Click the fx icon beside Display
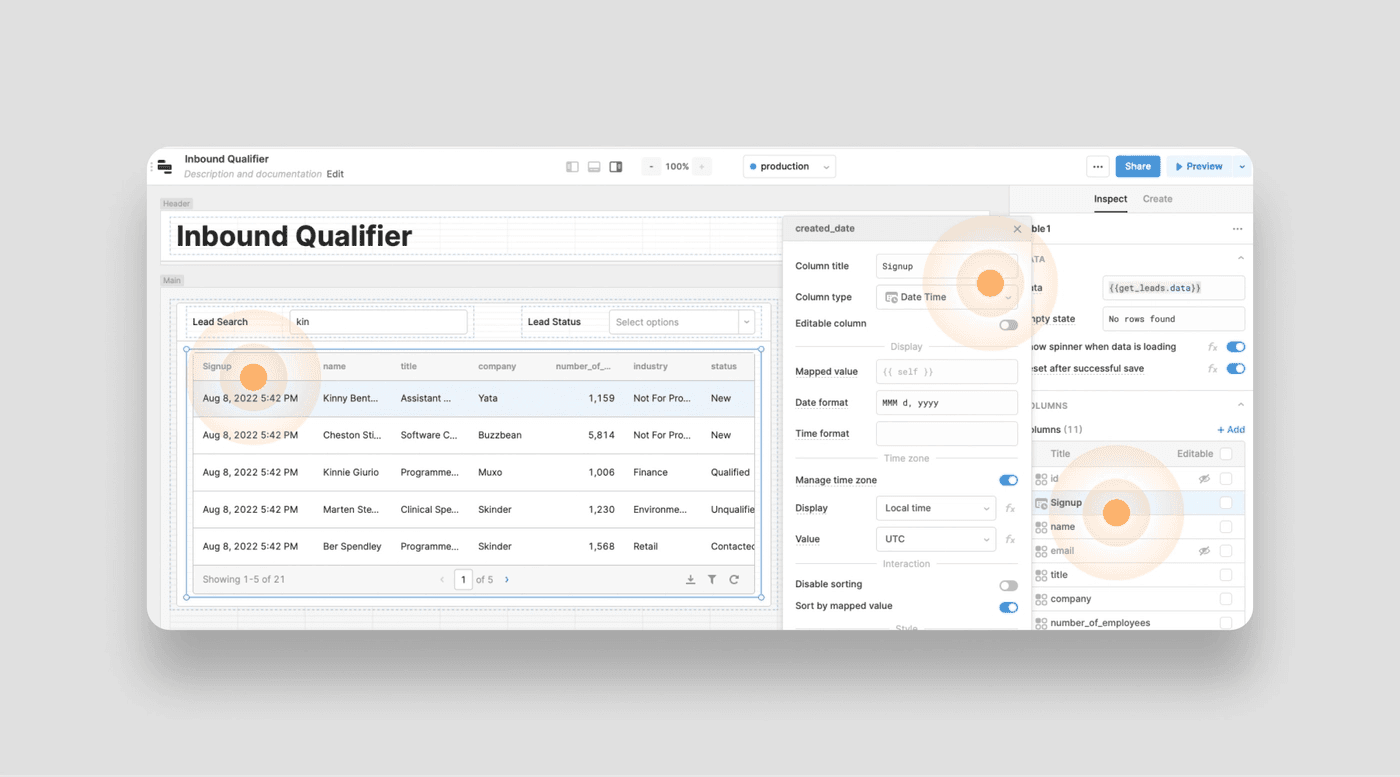Screen dimensions: 1400x777 1010,509
